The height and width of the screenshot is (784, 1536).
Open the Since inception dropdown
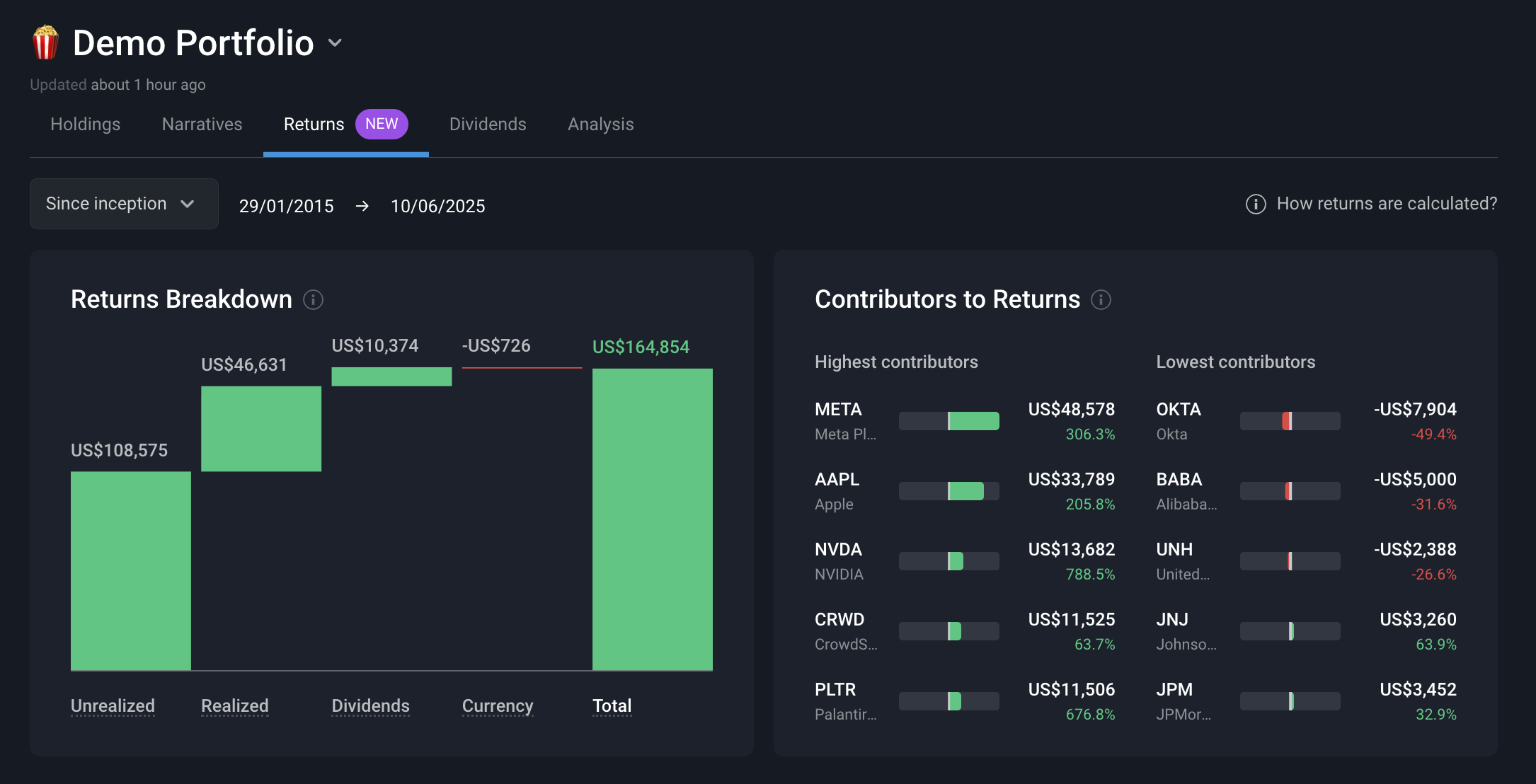pyautogui.click(x=124, y=204)
